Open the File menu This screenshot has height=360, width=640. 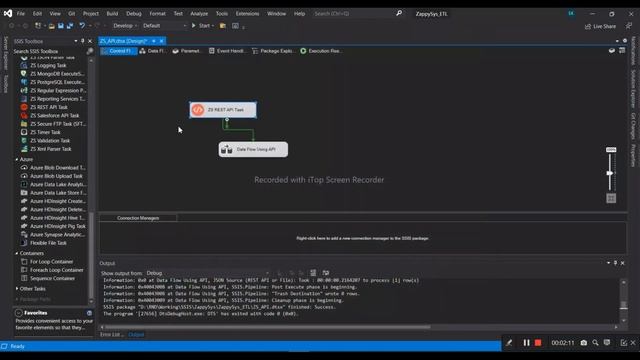(20, 13)
